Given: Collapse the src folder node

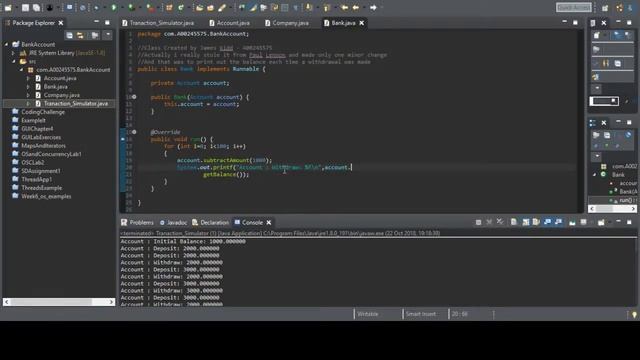Looking at the screenshot, I should [13, 61].
